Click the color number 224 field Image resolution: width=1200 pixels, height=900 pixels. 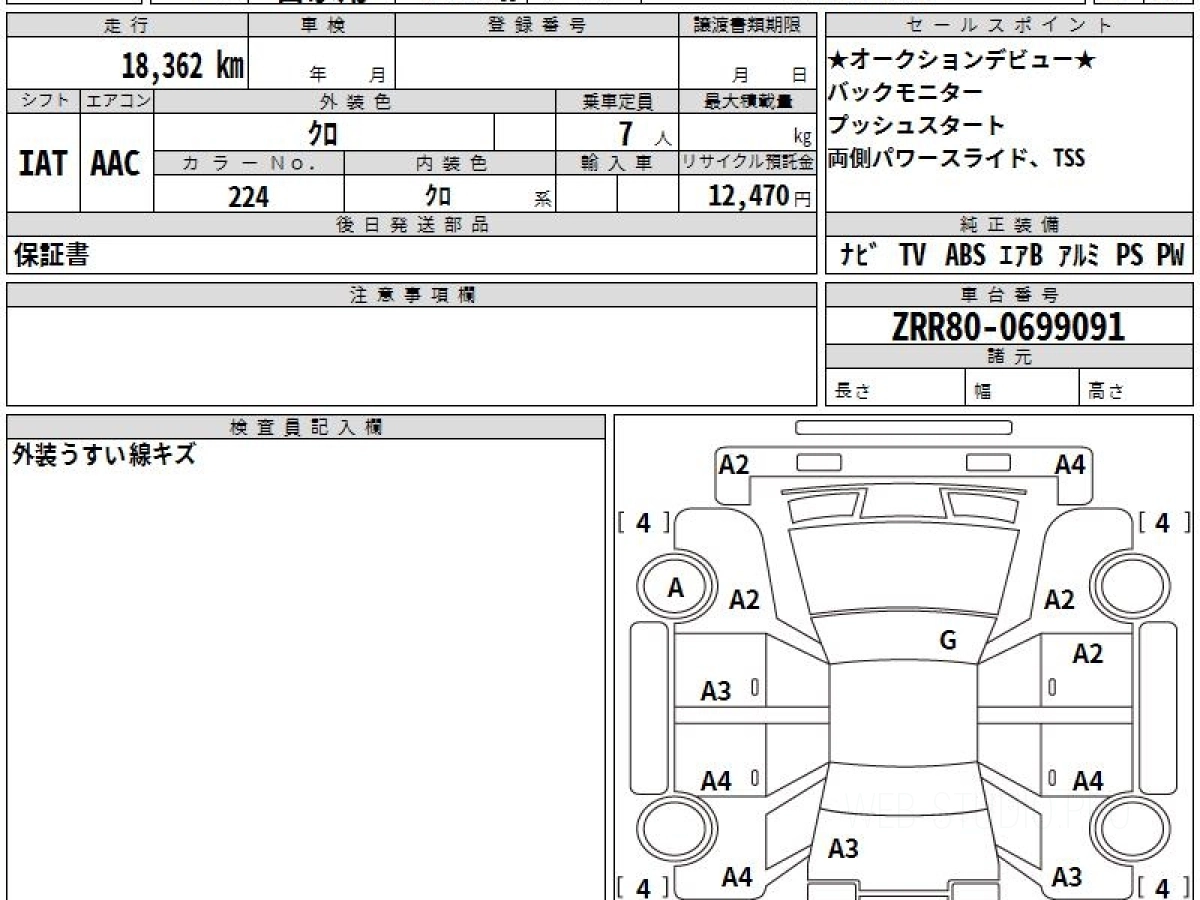coord(249,197)
